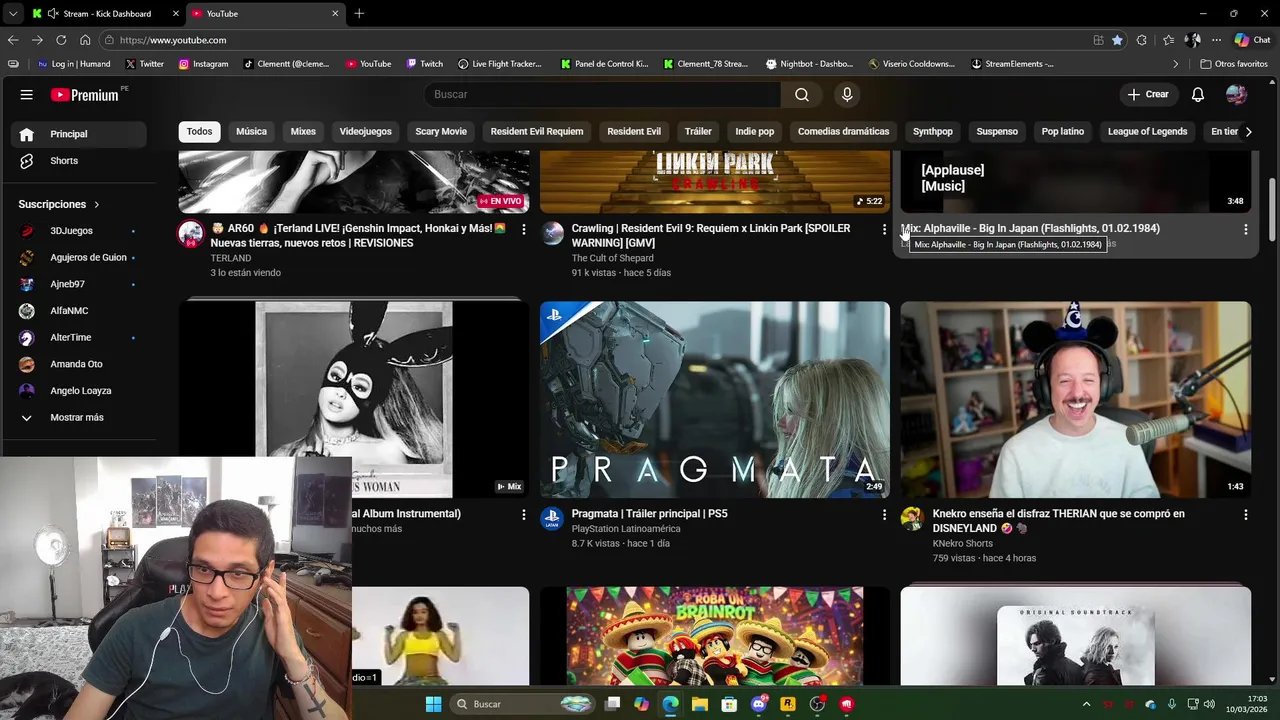
Task: Open the Roba un Brainrot thumbnail
Action: (x=714, y=636)
